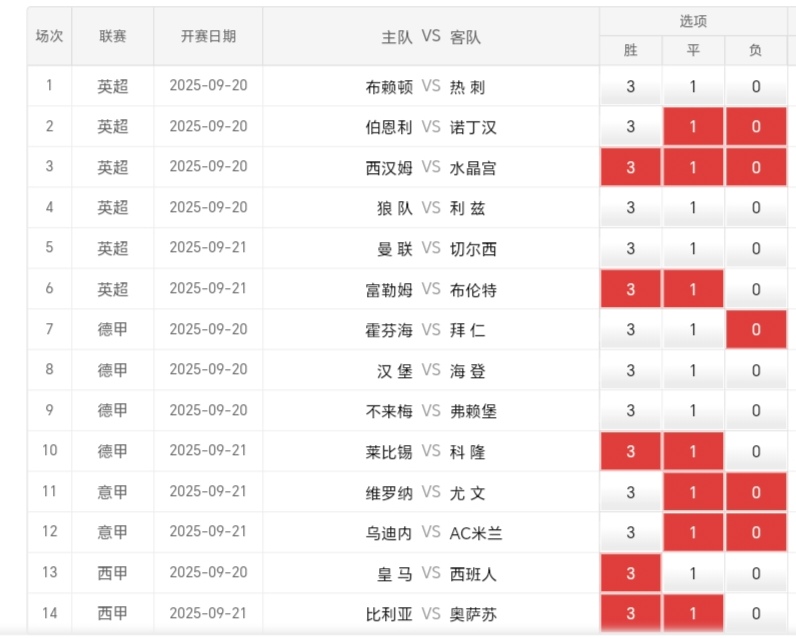Select win (3) for 布赖顿 VS 热刺
796x638 pixels.
tap(631, 86)
